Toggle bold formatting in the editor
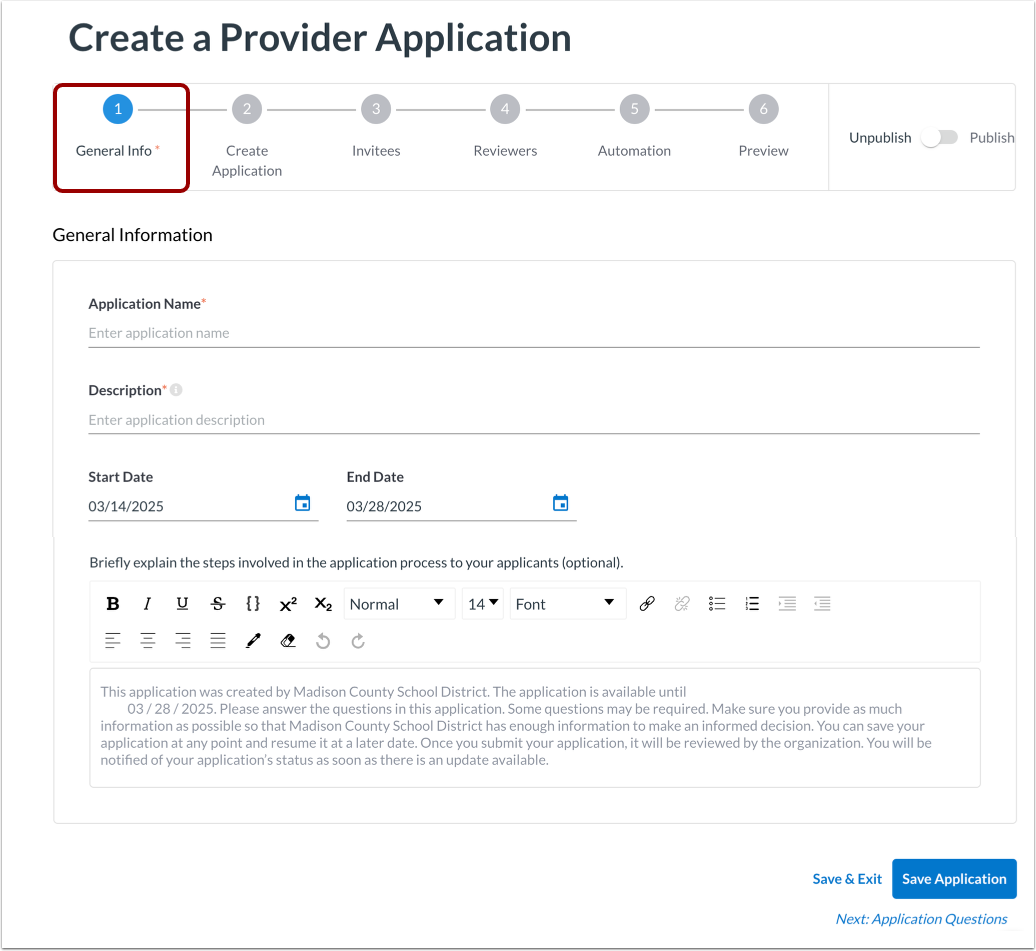This screenshot has height=951, width=1036. coord(113,603)
